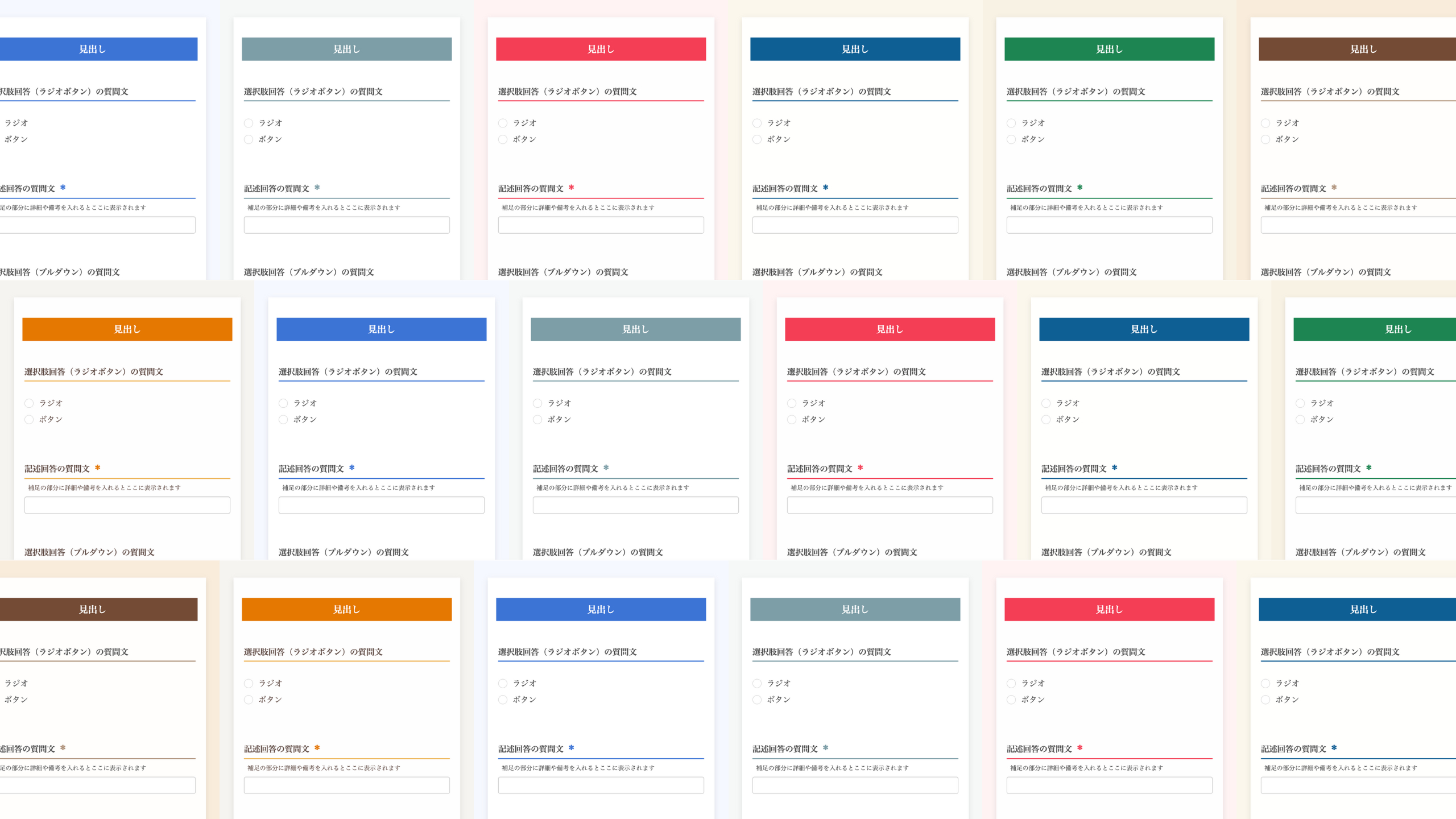The height and width of the screenshot is (819, 1456).
Task: Focus text input in middle-row gray form
Action: coord(635,505)
